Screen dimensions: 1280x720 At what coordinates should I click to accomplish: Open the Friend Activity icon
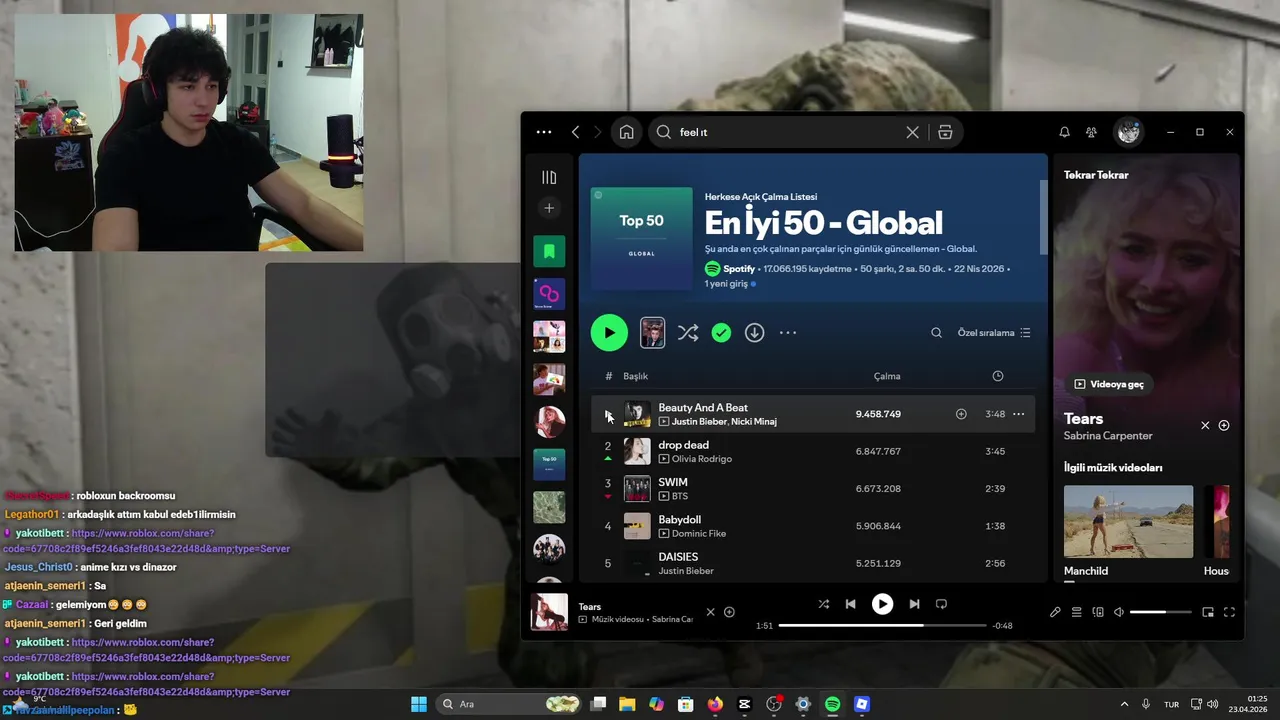coord(1091,132)
